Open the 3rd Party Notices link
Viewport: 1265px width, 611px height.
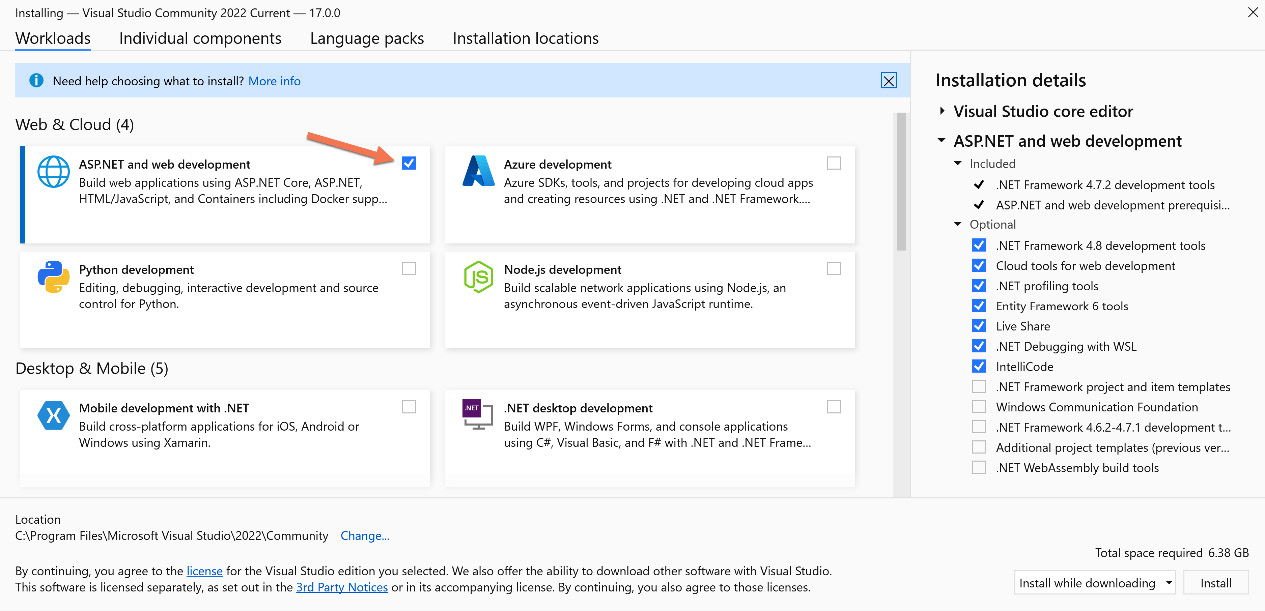click(342, 587)
